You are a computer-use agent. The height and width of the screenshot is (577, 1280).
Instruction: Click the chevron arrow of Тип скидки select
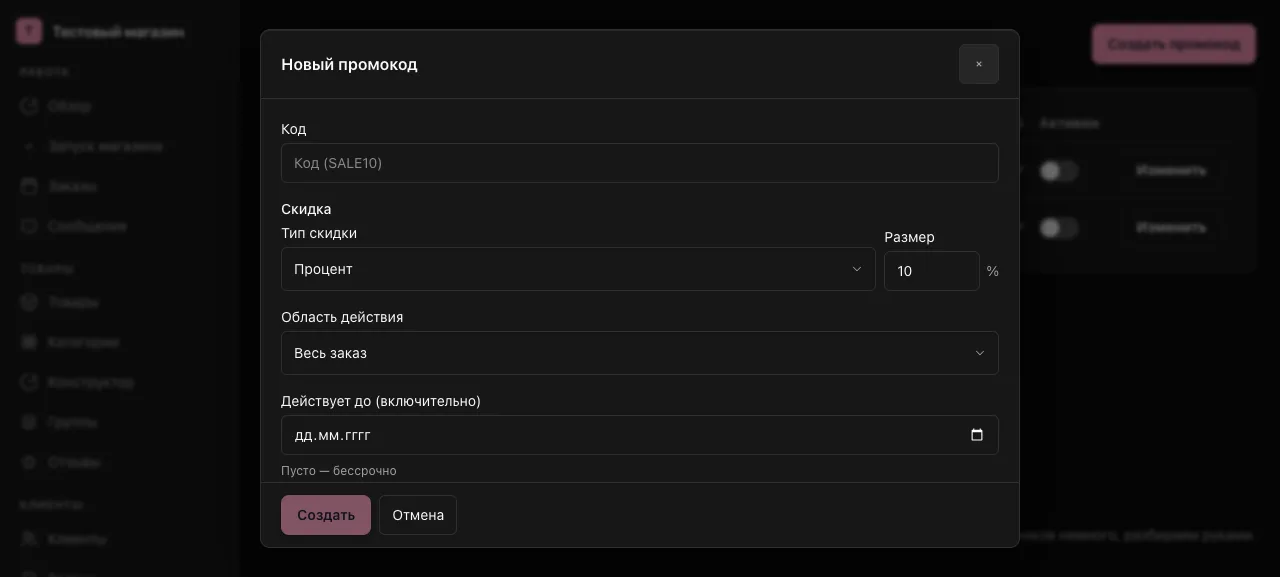(x=857, y=269)
